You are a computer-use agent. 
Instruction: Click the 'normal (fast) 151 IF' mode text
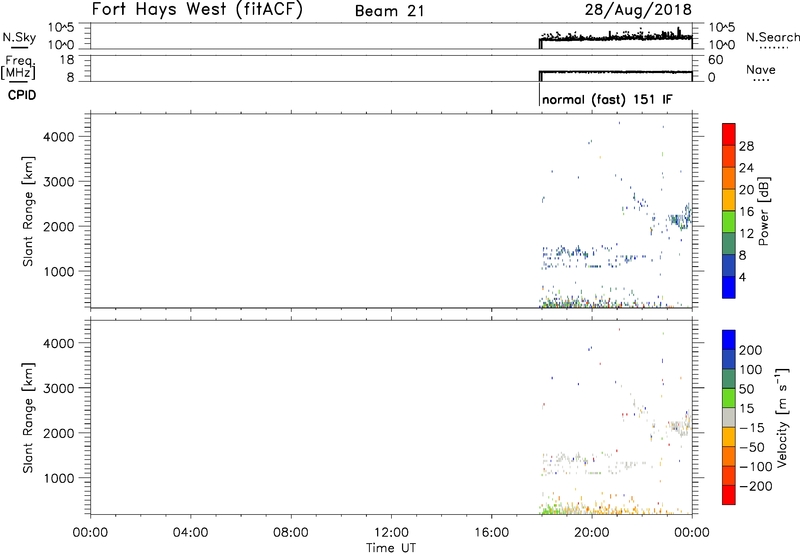coord(607,99)
